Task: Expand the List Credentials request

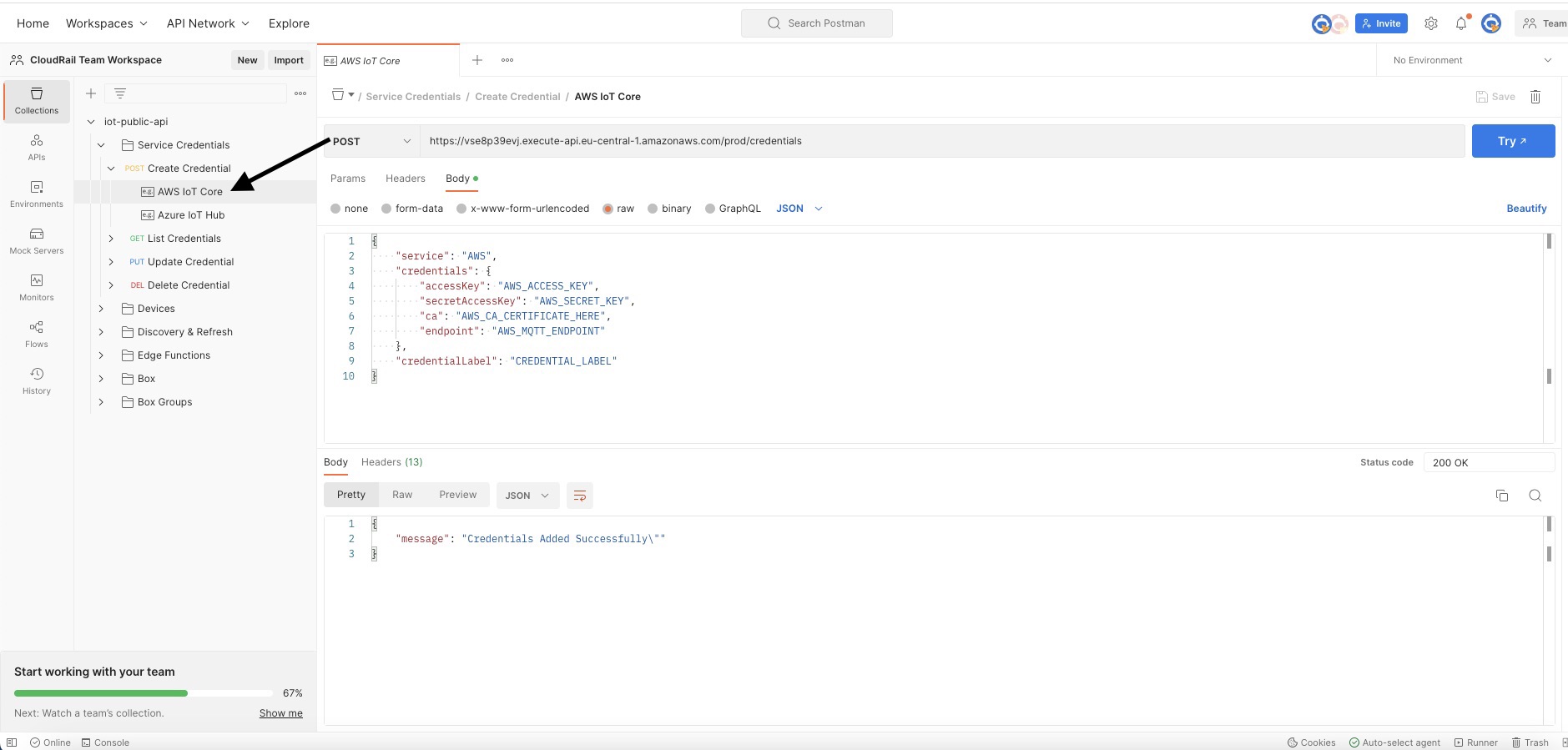Action: pos(111,239)
